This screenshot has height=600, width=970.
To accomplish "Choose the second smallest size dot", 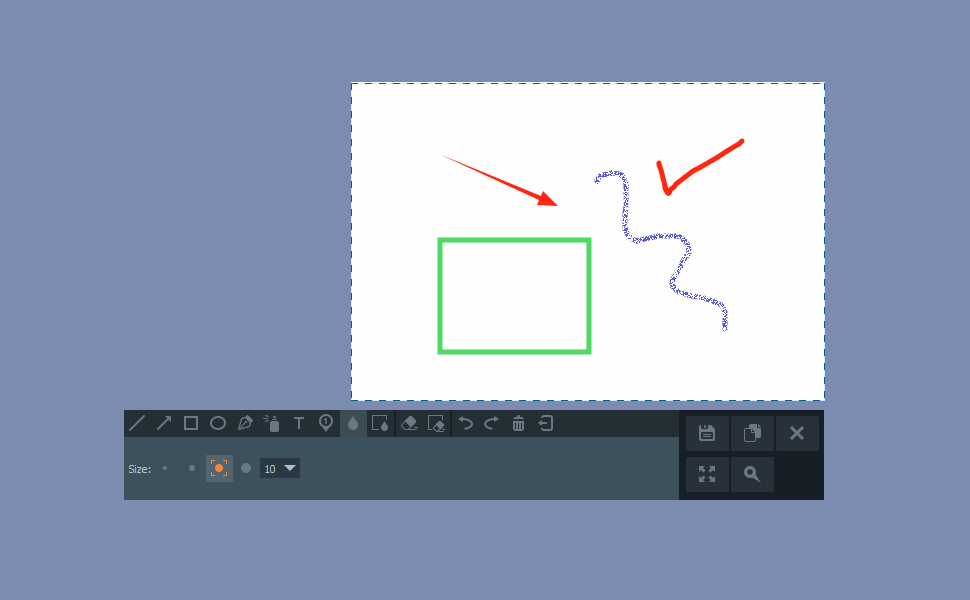I will coord(192,468).
